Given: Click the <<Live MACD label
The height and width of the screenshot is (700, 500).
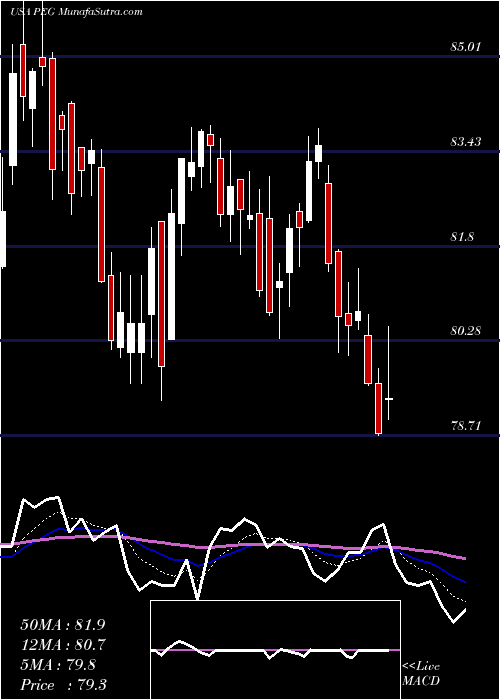Looking at the screenshot, I should pos(421,674).
